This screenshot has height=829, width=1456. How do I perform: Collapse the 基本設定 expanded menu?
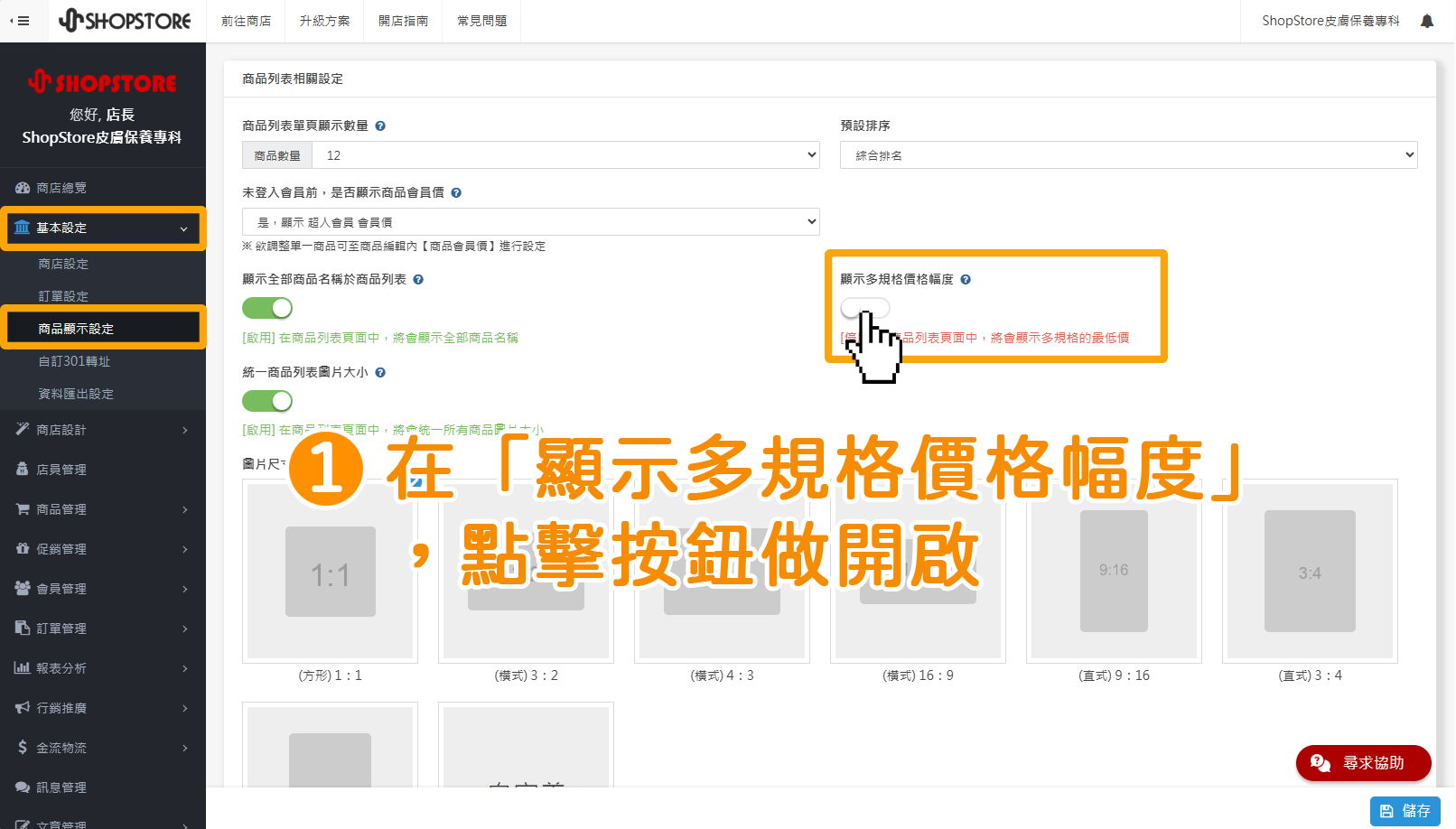pos(102,228)
